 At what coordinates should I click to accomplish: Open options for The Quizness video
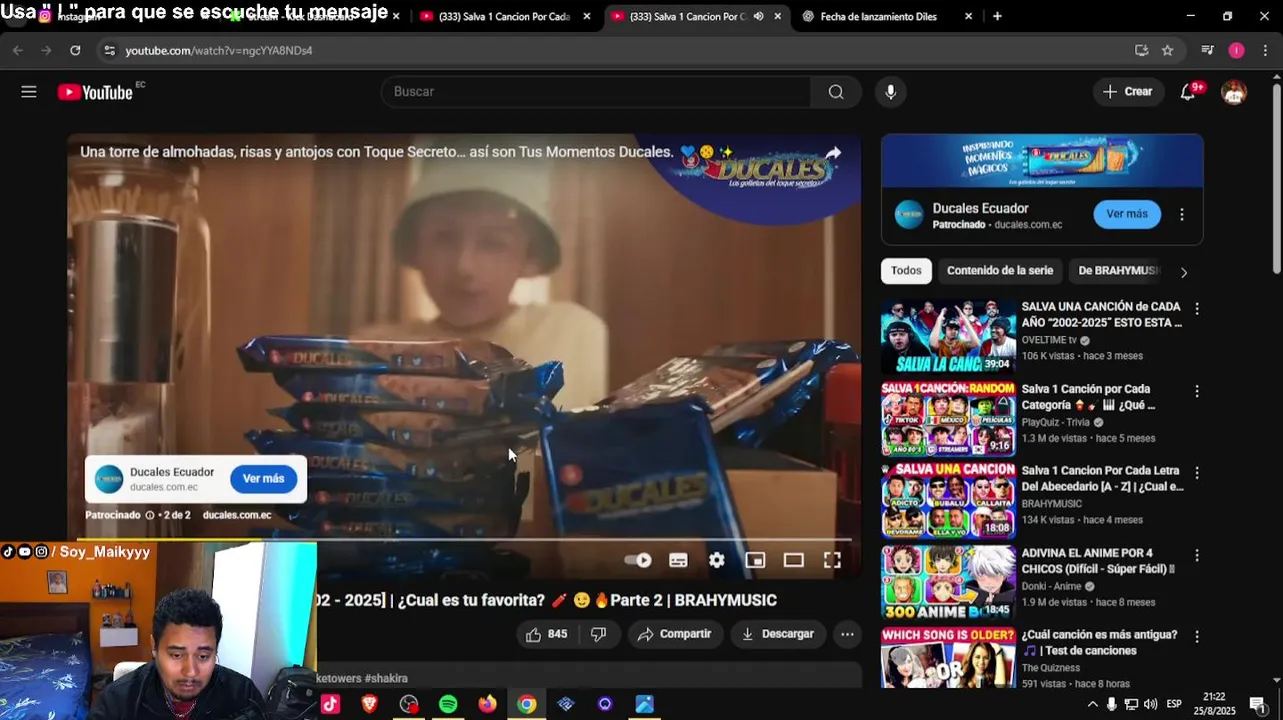(1197, 637)
